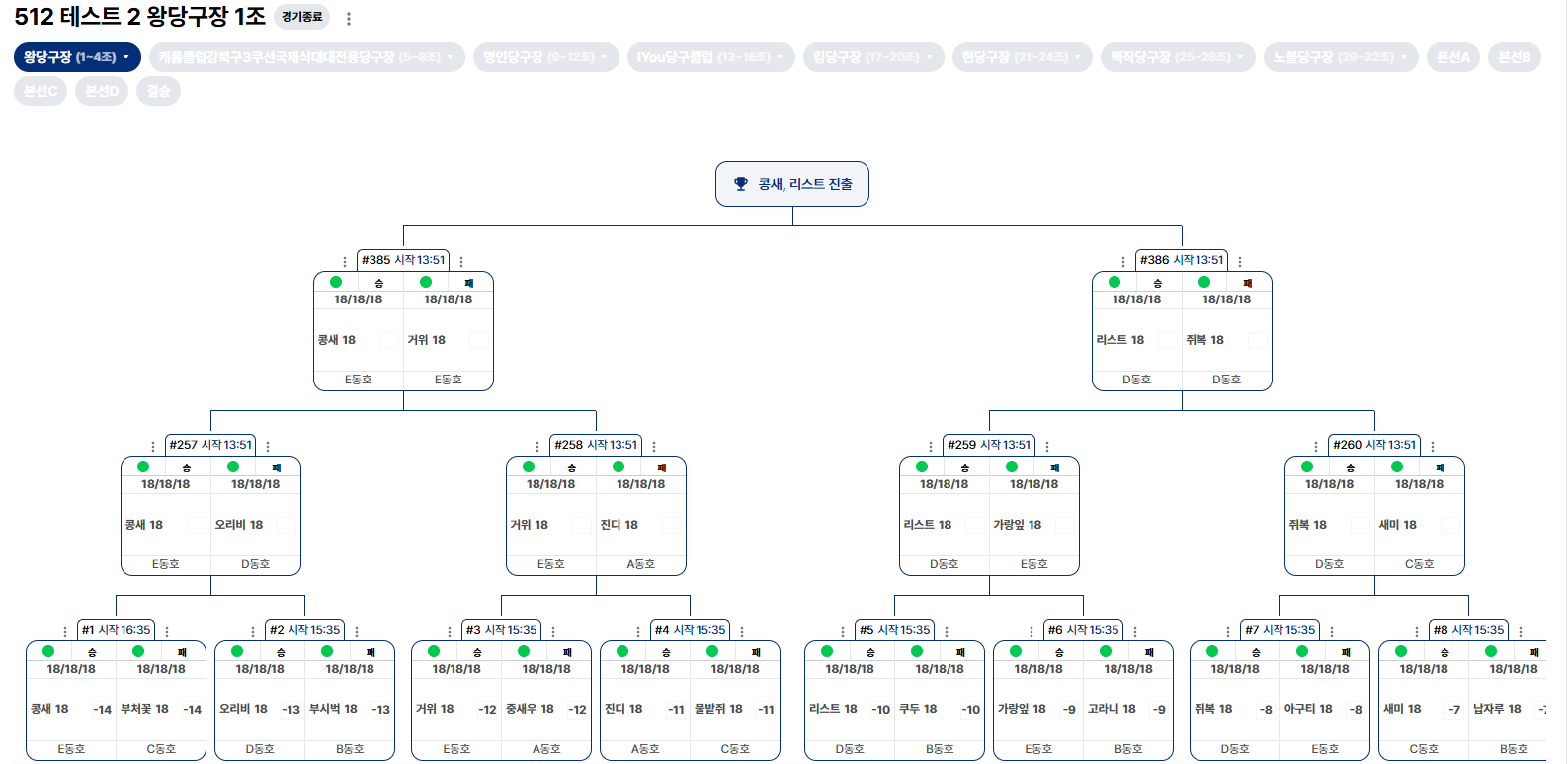The image size is (1568, 764).
Task: Open three-dot menu left of match #385
Action: (344, 262)
